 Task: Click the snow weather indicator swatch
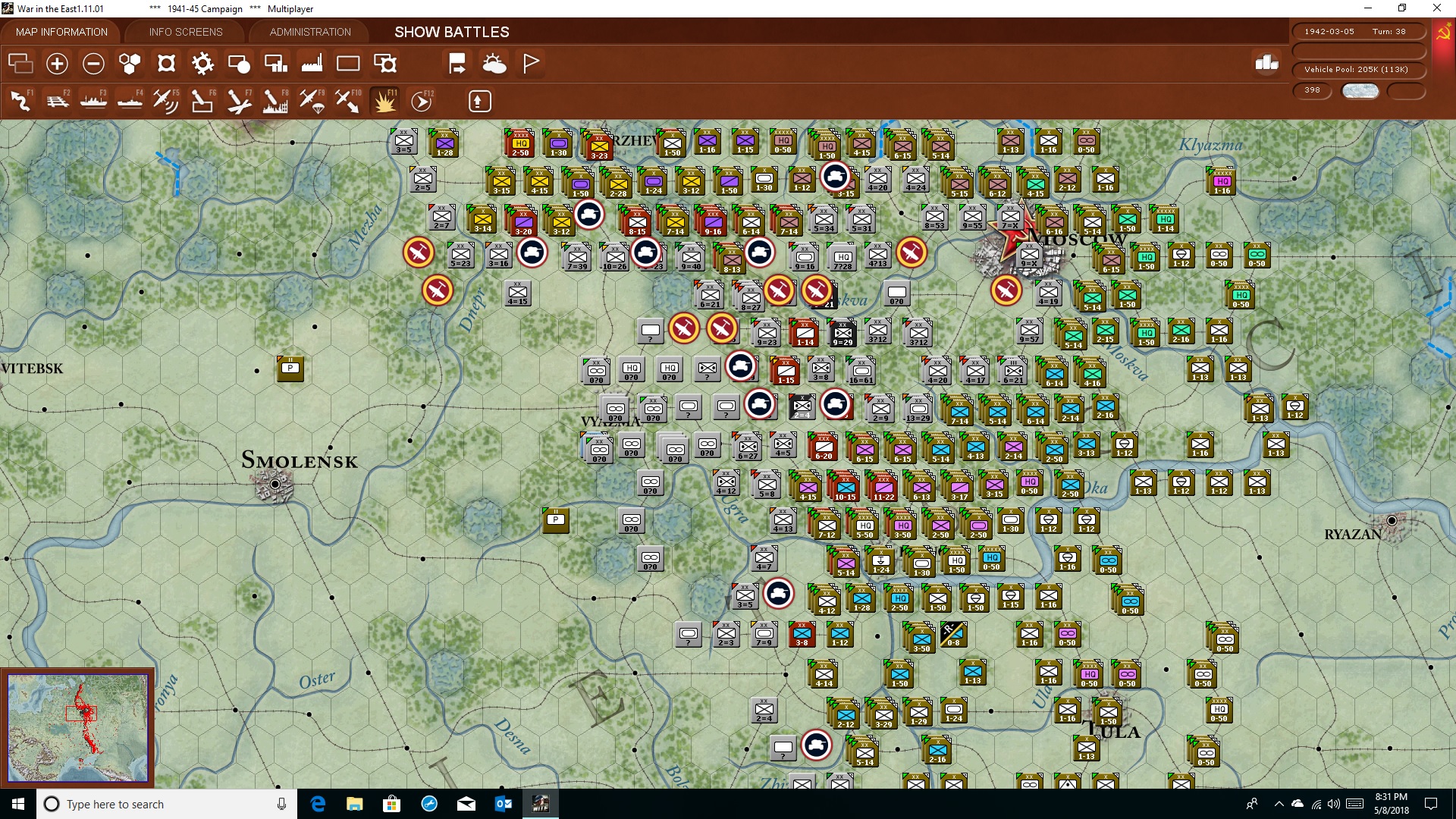(x=1360, y=91)
